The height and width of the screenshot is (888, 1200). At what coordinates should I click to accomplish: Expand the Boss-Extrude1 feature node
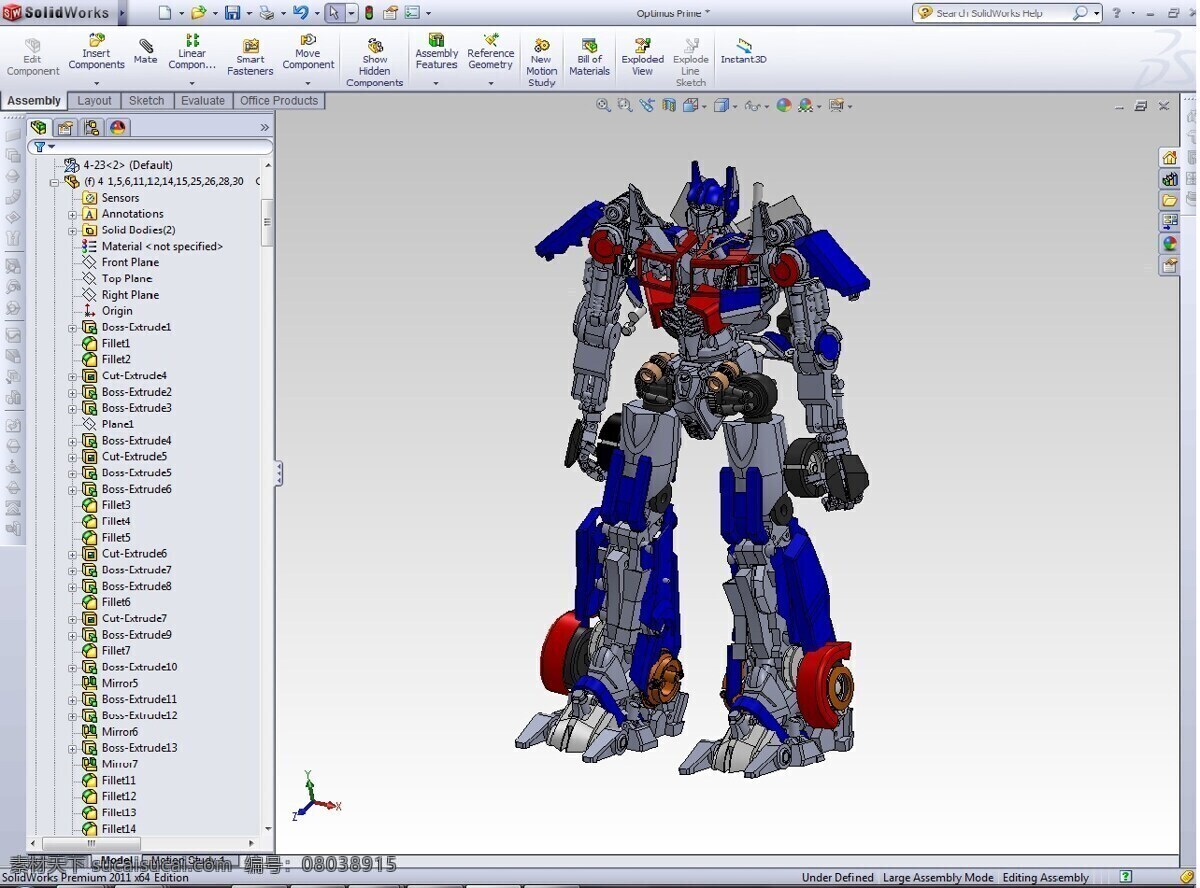[72, 328]
